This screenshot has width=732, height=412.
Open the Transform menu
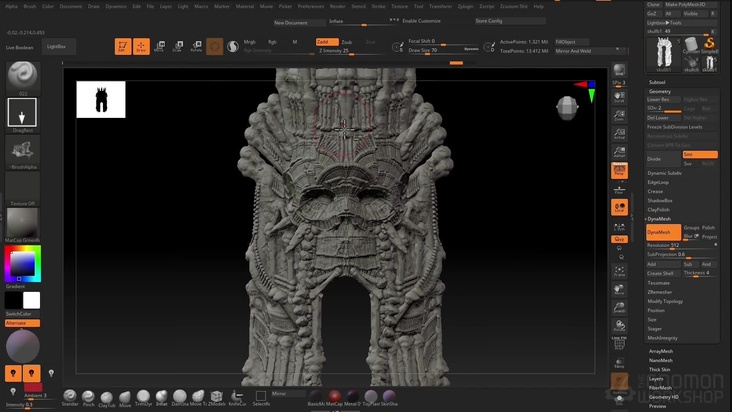[x=440, y=7]
